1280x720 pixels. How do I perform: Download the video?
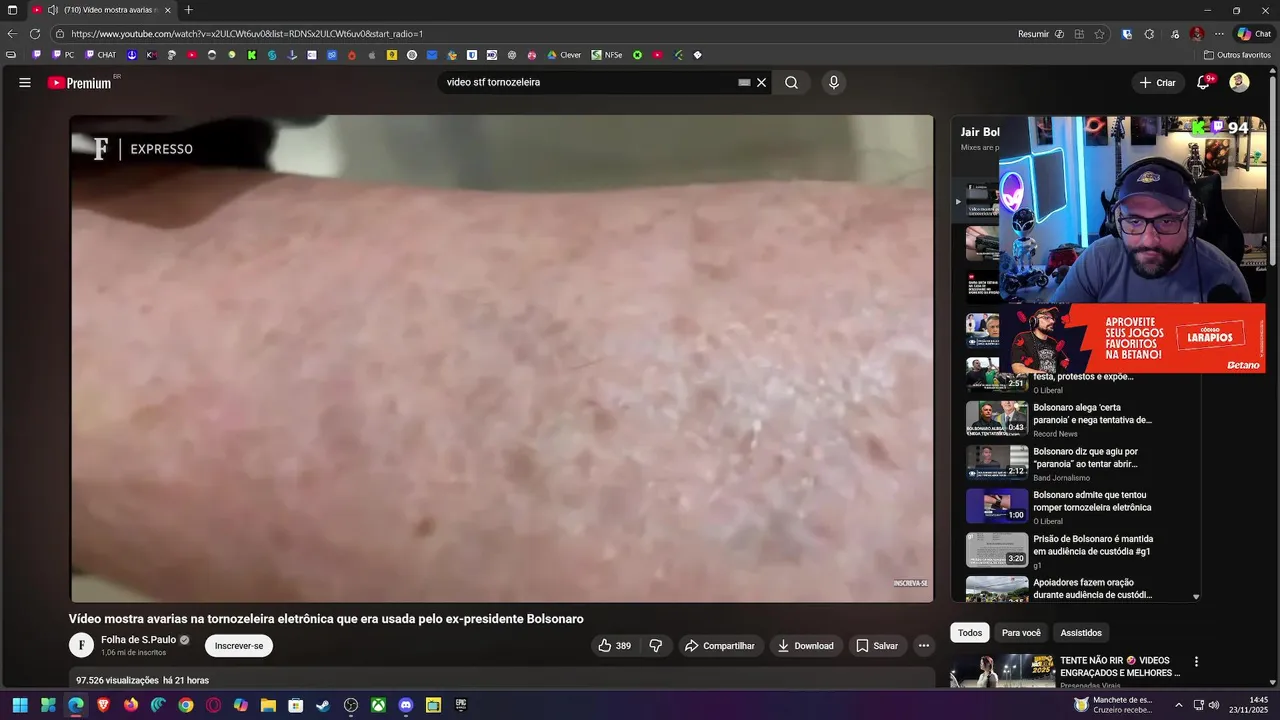click(806, 646)
